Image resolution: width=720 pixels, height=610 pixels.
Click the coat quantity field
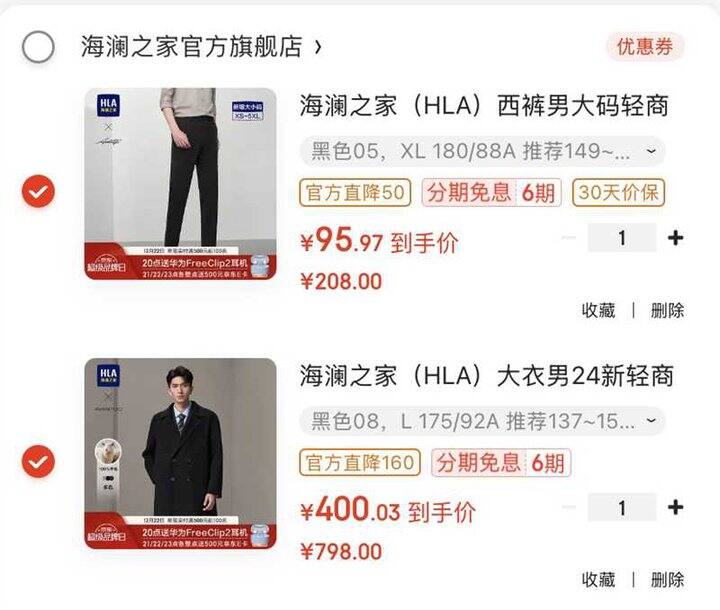(x=622, y=508)
